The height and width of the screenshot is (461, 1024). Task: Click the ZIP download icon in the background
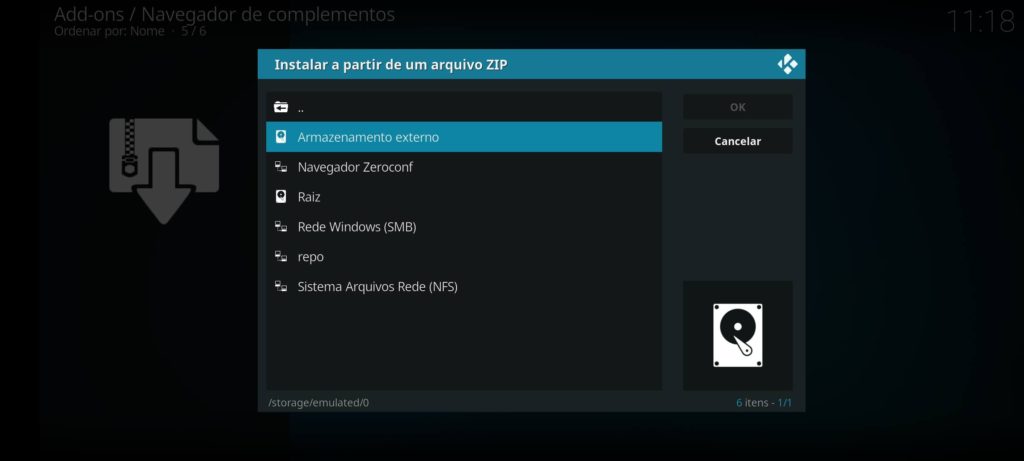tap(164, 170)
